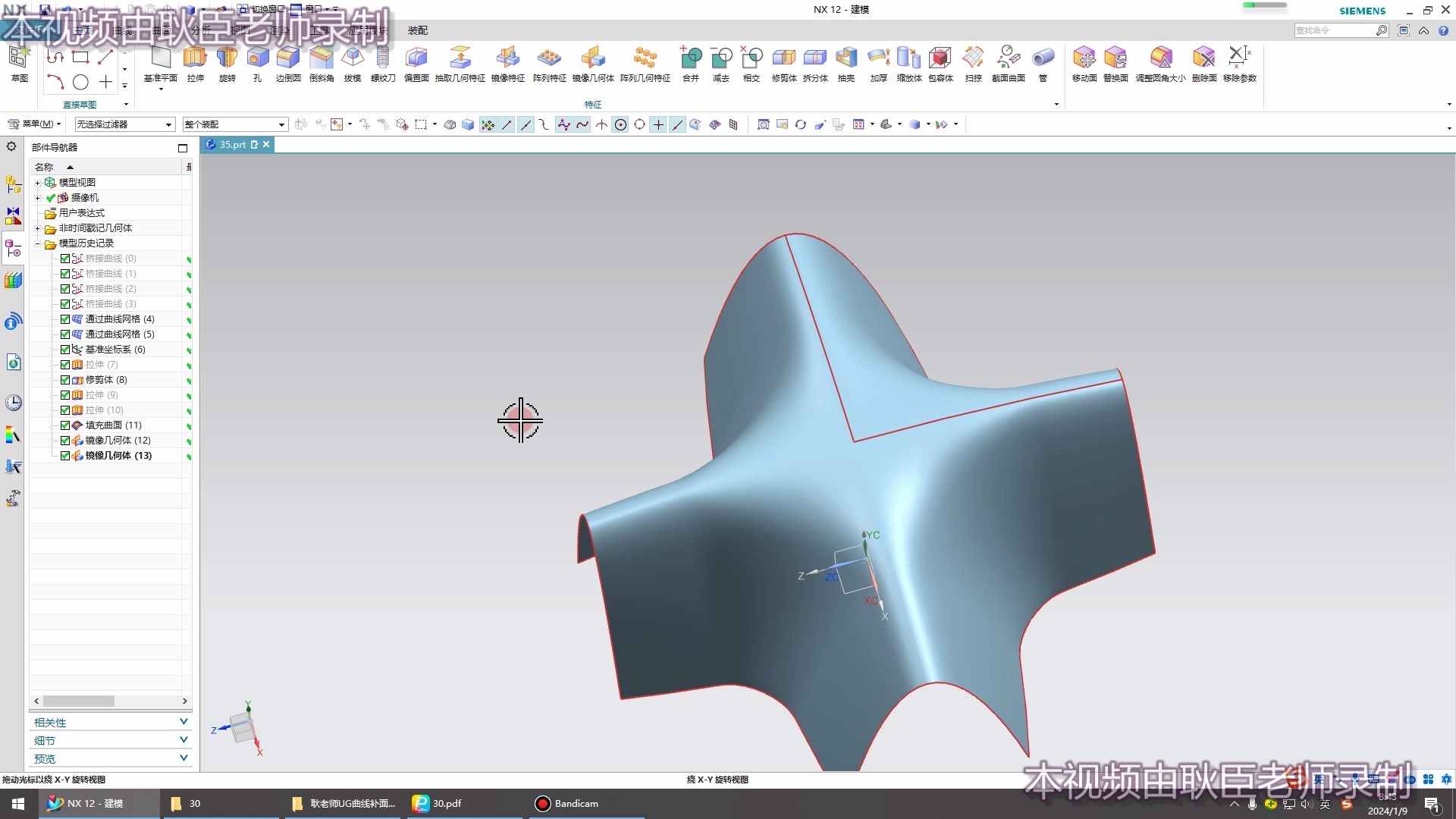The width and height of the screenshot is (1456, 819).
Task: Click the Shell (抽壳) tool icon
Action: [846, 58]
